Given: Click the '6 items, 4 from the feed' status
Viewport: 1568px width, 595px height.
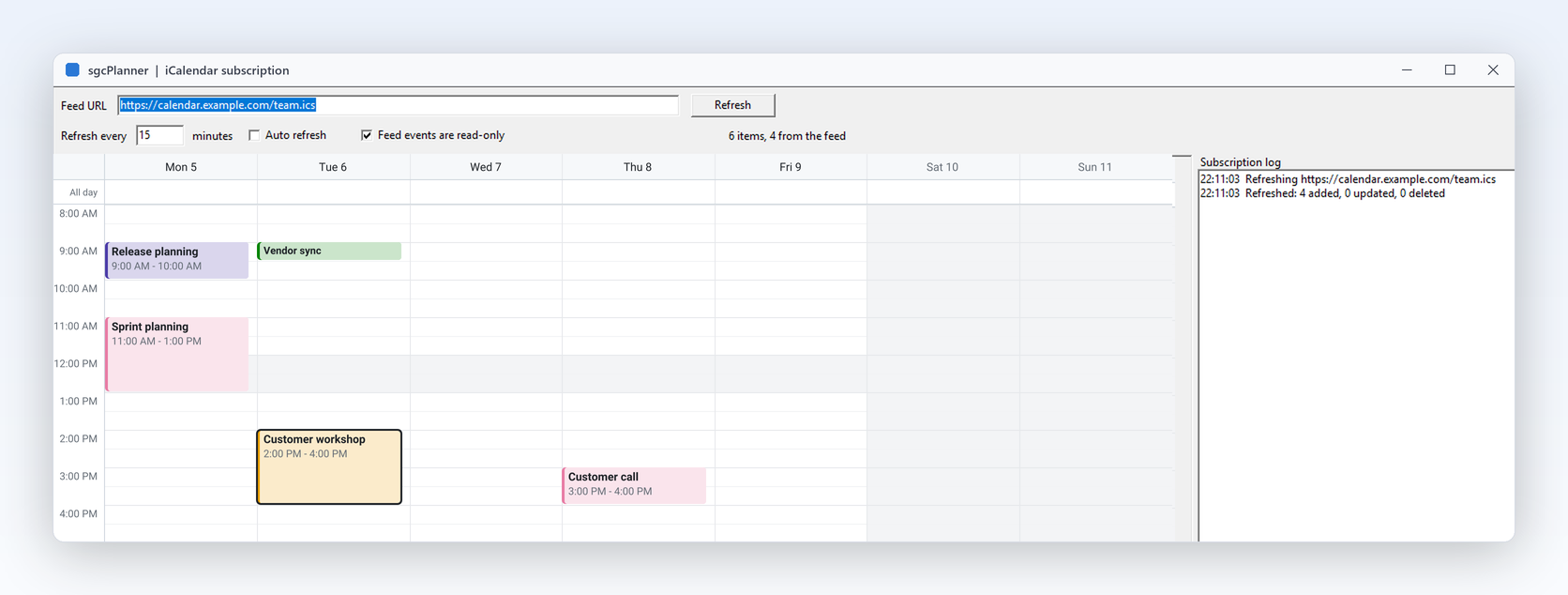Looking at the screenshot, I should point(787,136).
